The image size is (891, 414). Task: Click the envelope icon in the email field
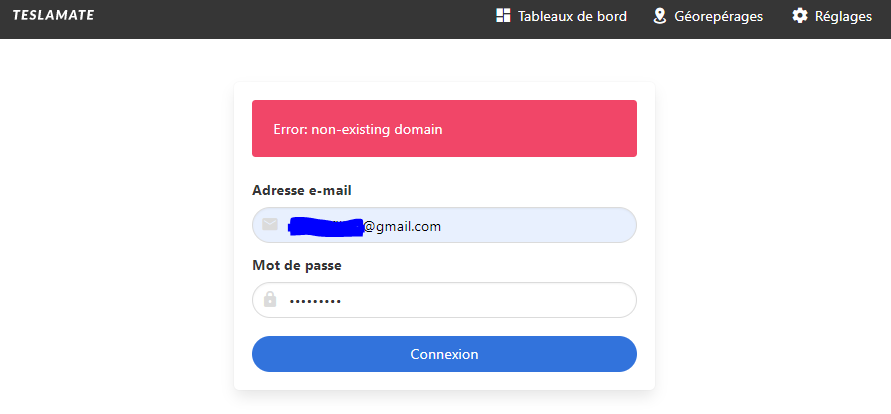270,225
